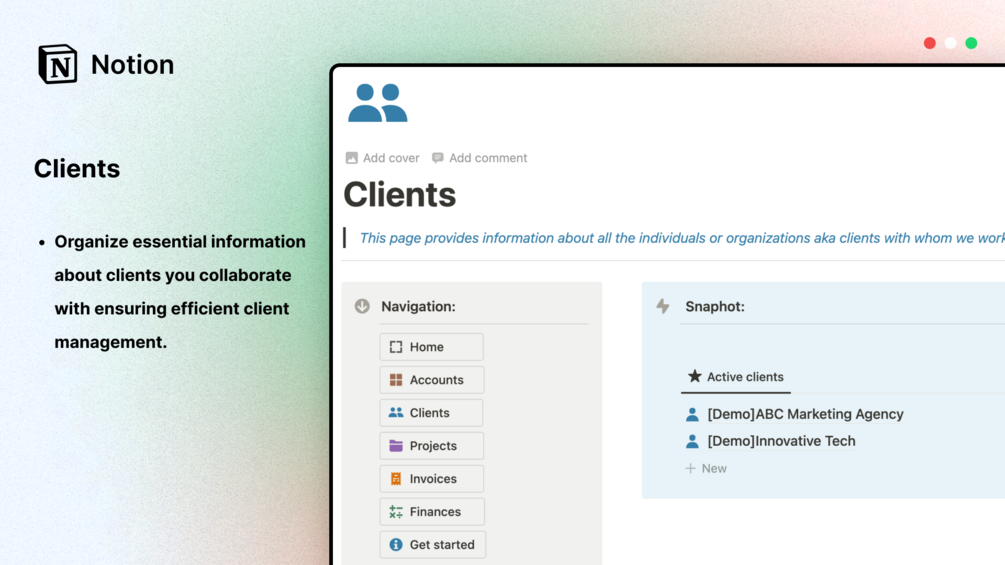Image resolution: width=1005 pixels, height=565 pixels.
Task: Click the star icon on Active clients
Action: (x=695, y=376)
